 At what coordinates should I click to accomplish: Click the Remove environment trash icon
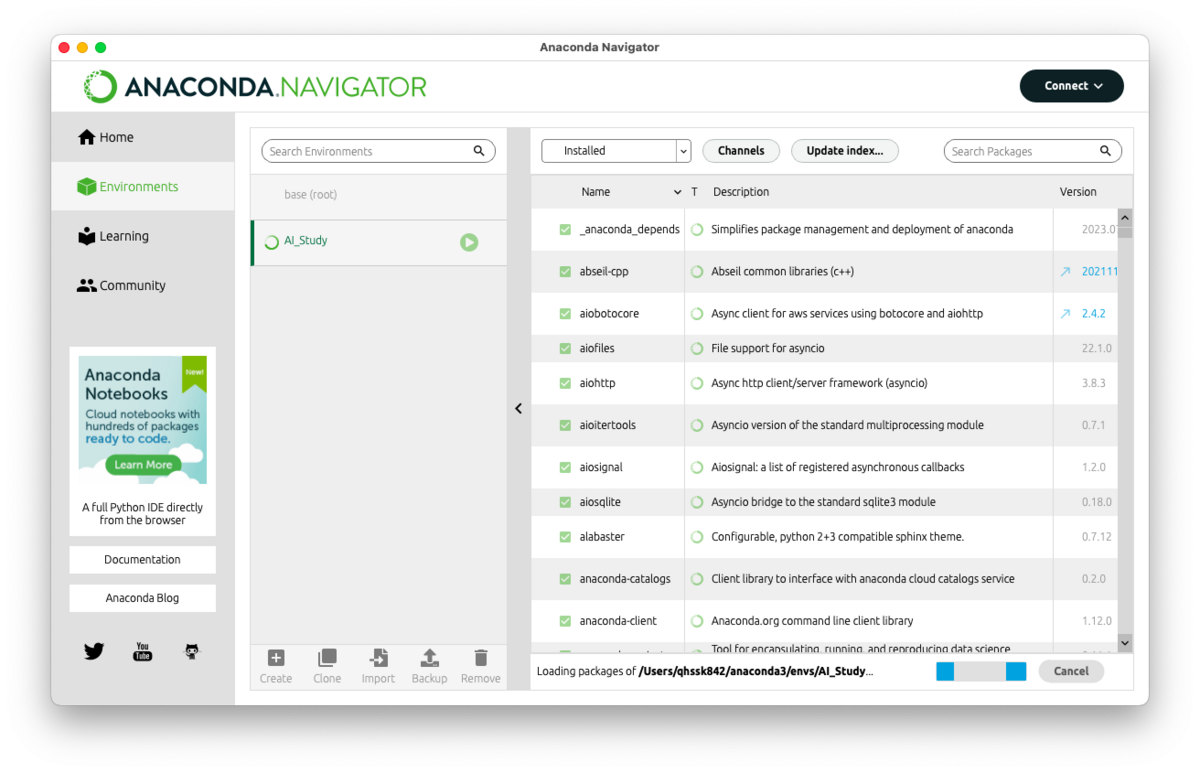tap(481, 658)
